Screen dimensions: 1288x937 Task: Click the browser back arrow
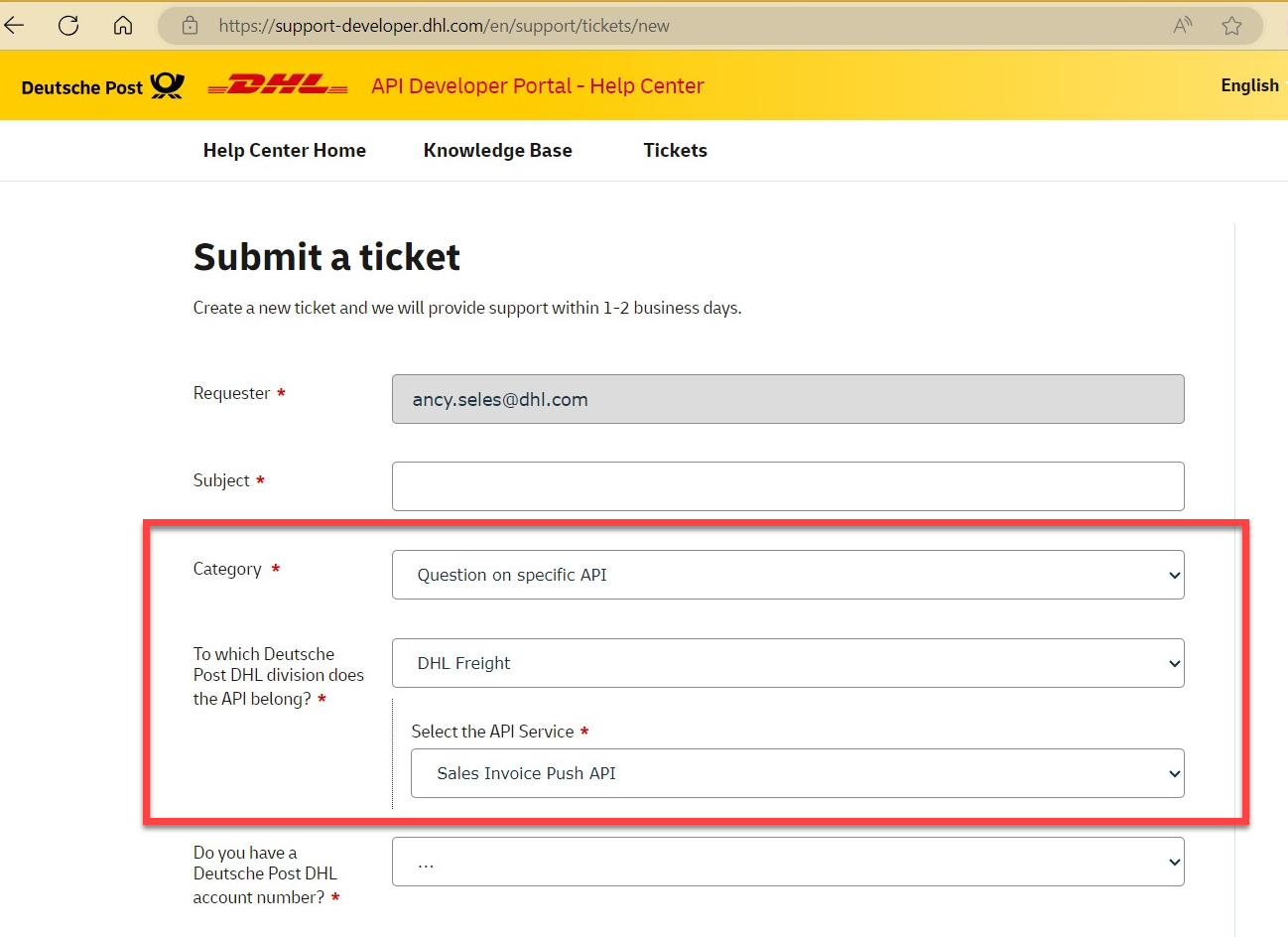[15, 26]
